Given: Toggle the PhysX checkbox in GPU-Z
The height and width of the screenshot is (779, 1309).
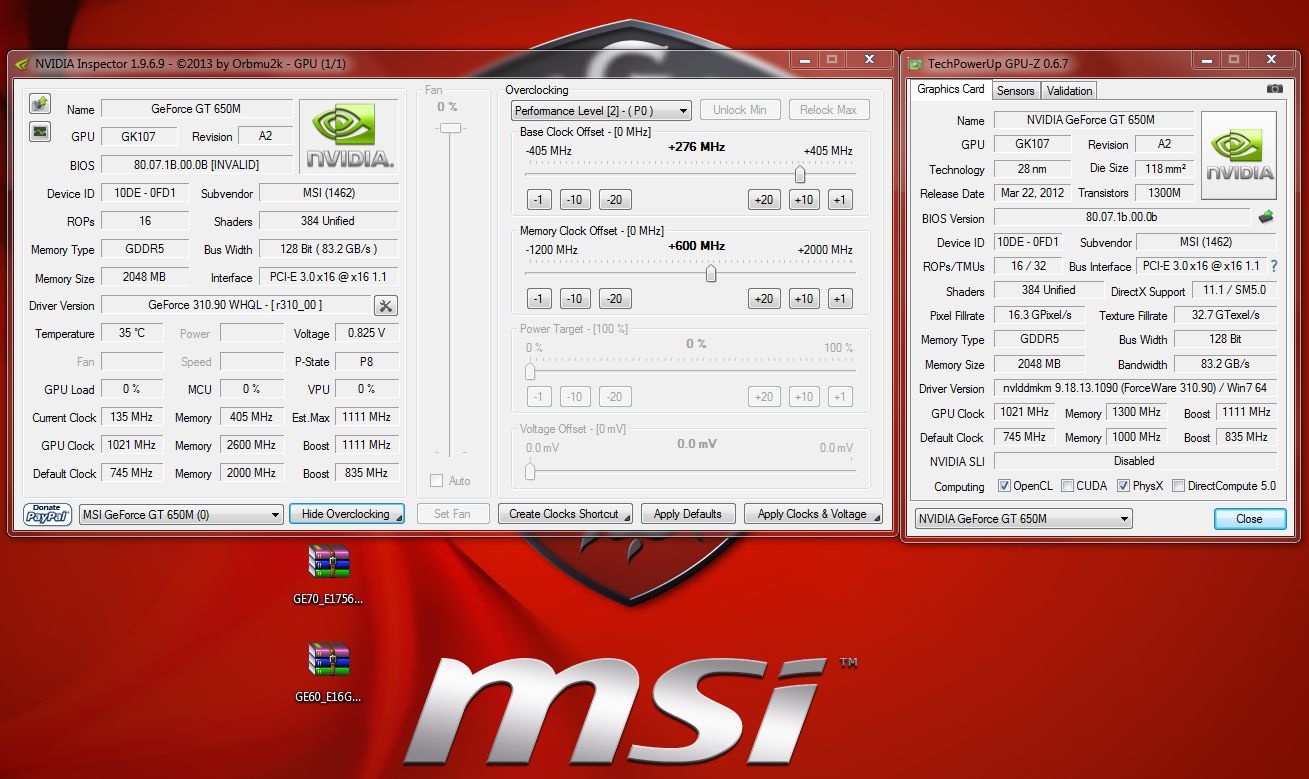Looking at the screenshot, I should click(1124, 486).
